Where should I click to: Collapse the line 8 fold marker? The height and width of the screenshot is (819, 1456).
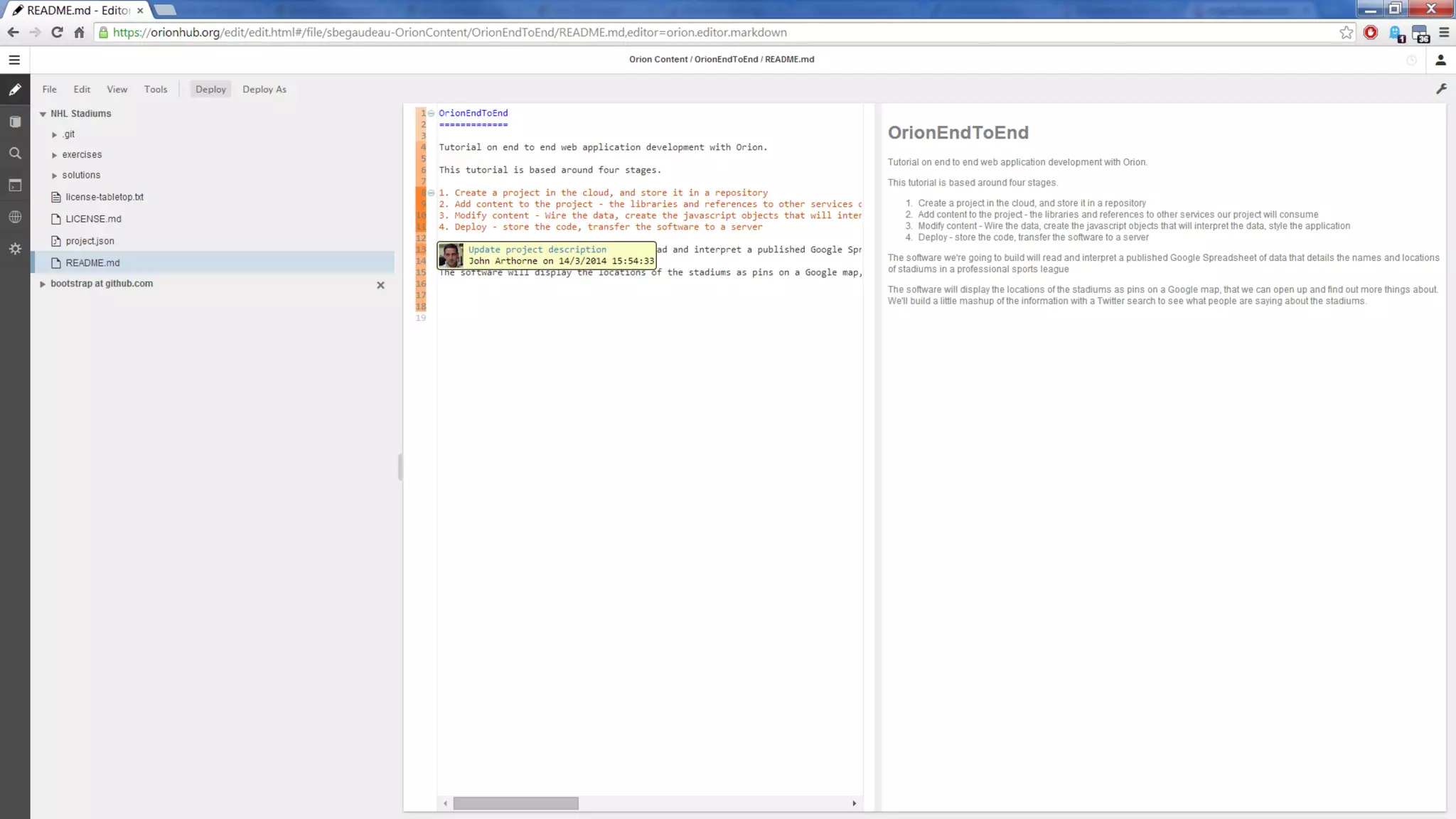(432, 193)
